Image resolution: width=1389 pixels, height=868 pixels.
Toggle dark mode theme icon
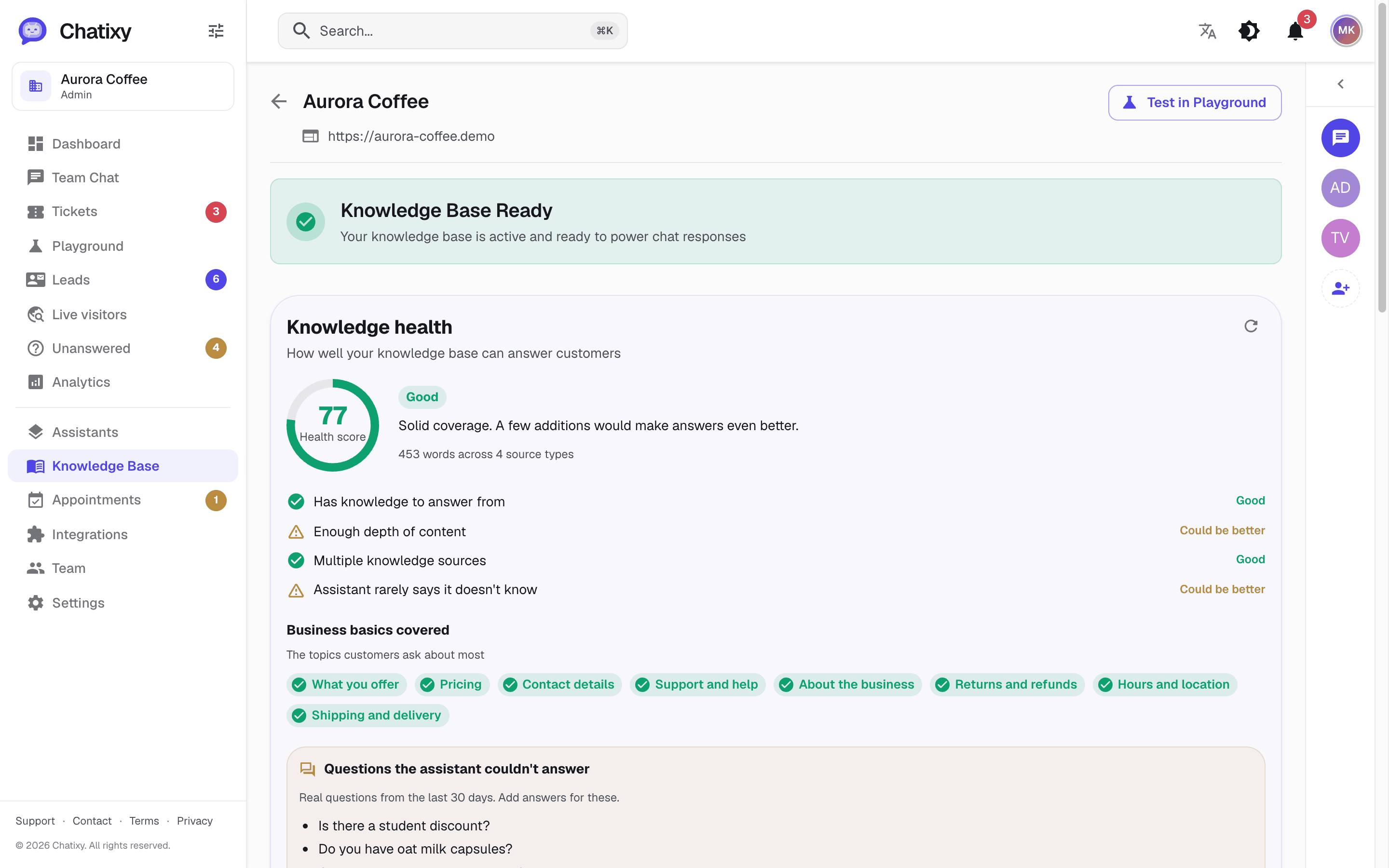click(x=1249, y=31)
